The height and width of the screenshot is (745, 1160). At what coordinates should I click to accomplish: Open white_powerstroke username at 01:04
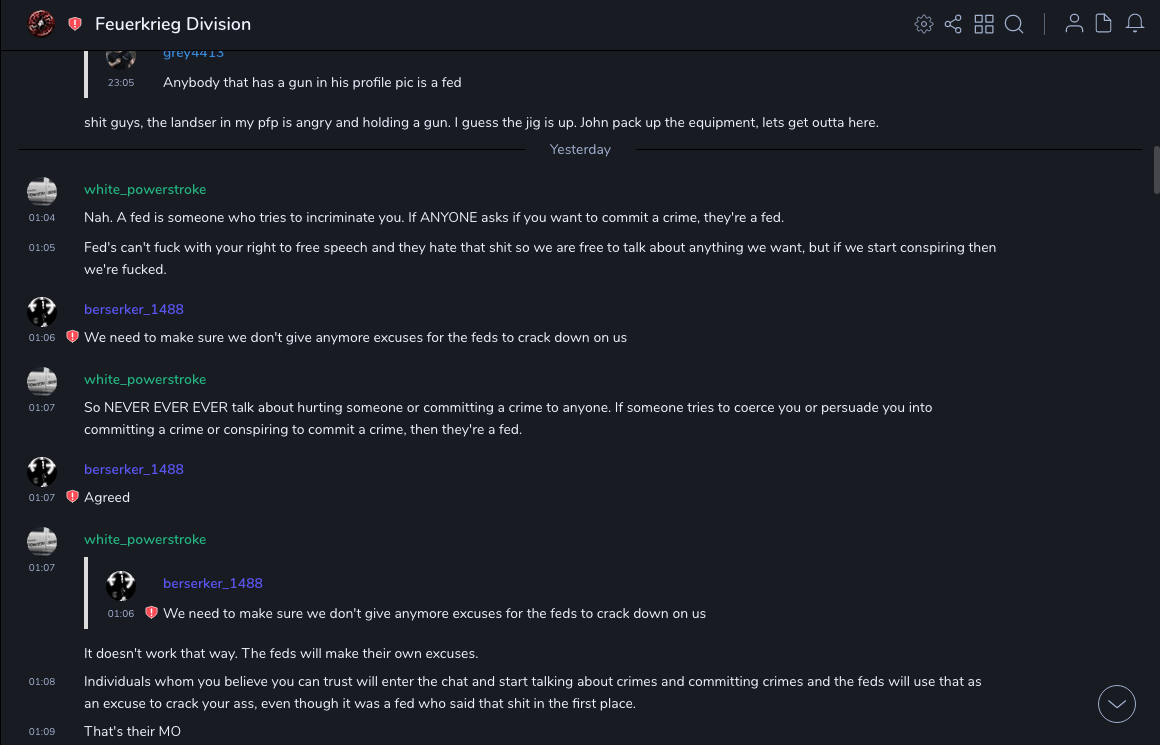pyautogui.click(x=145, y=189)
